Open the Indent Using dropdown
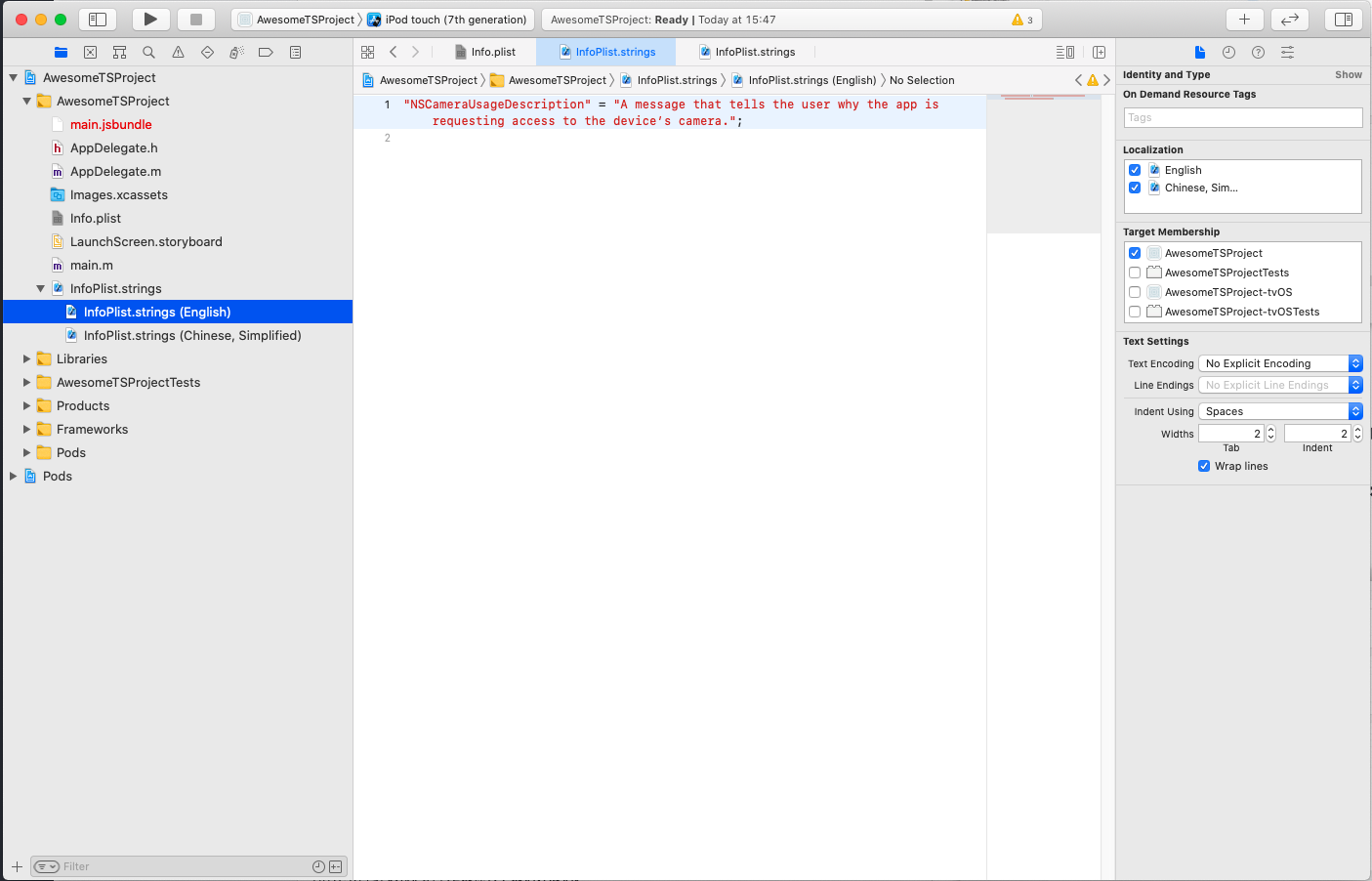1372x881 pixels. (1280, 411)
